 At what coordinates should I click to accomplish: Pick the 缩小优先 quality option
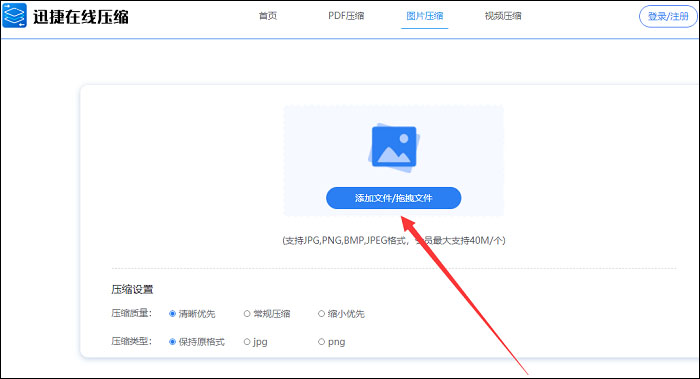[342, 314]
